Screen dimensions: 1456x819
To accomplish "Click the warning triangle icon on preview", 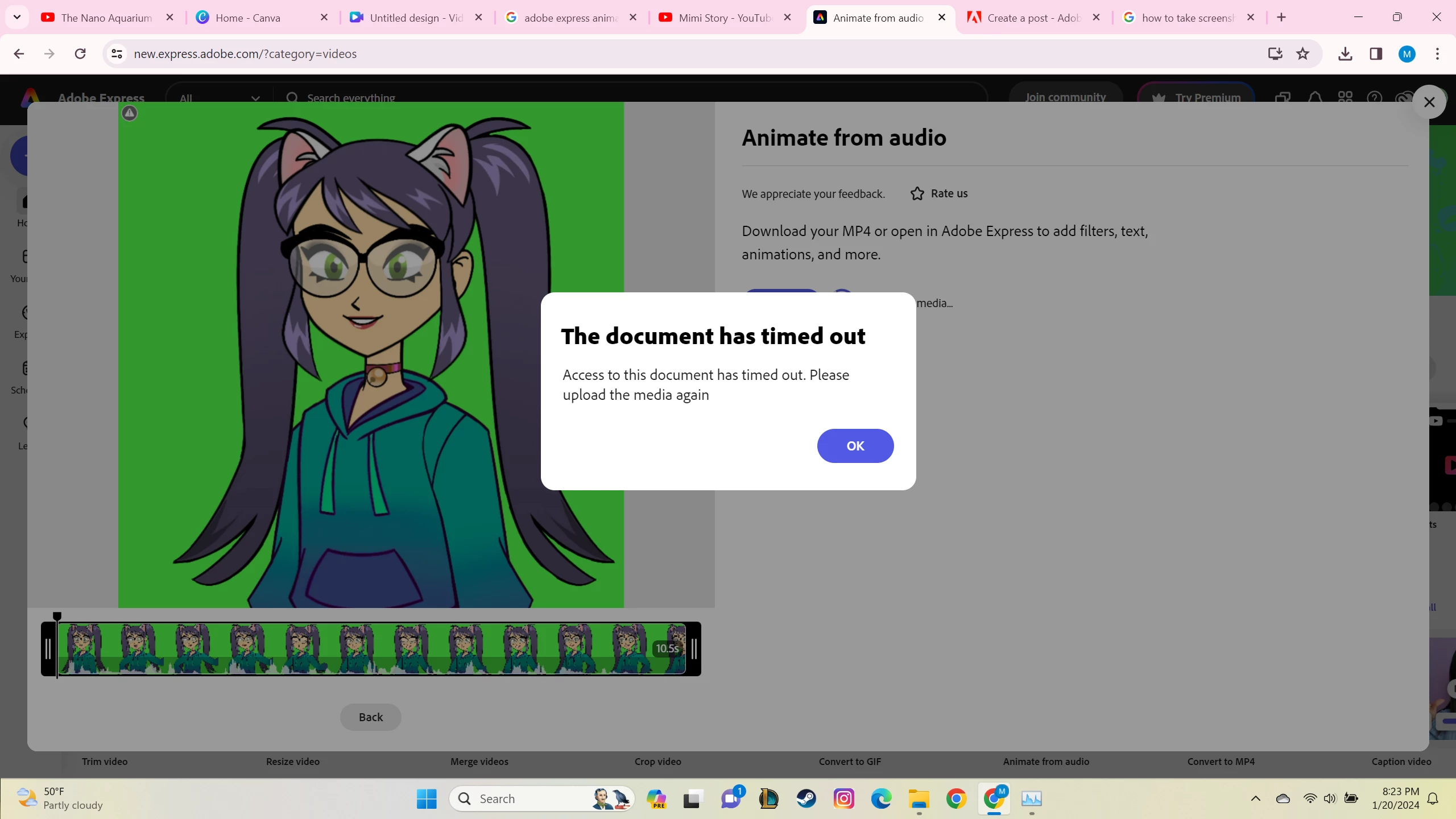I will point(130,113).
